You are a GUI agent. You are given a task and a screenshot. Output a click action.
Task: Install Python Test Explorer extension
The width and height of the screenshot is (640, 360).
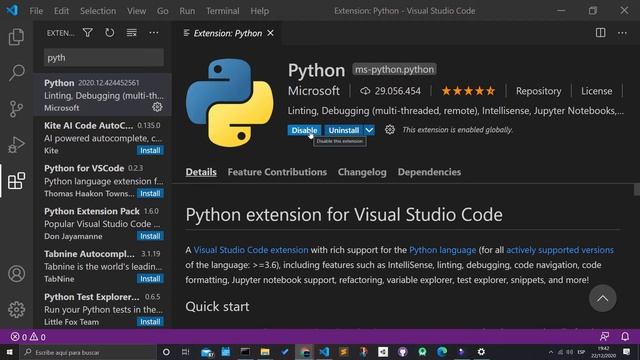coord(150,322)
